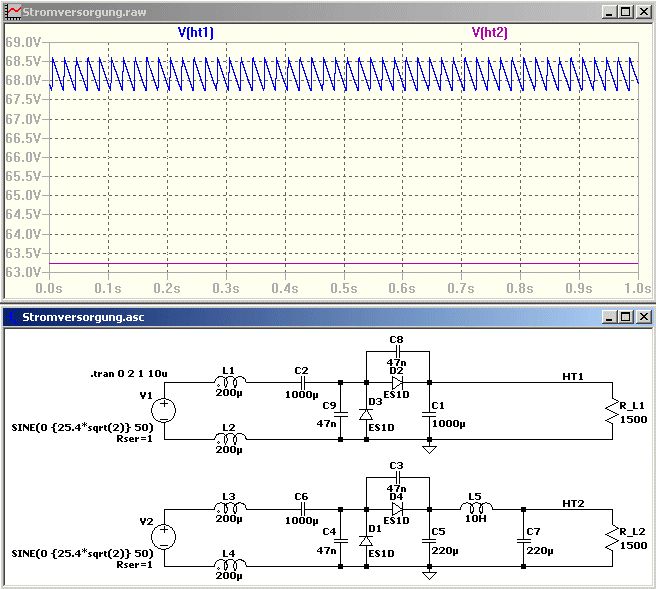Click diode D2 symbol
656x589 pixels.
point(397,382)
